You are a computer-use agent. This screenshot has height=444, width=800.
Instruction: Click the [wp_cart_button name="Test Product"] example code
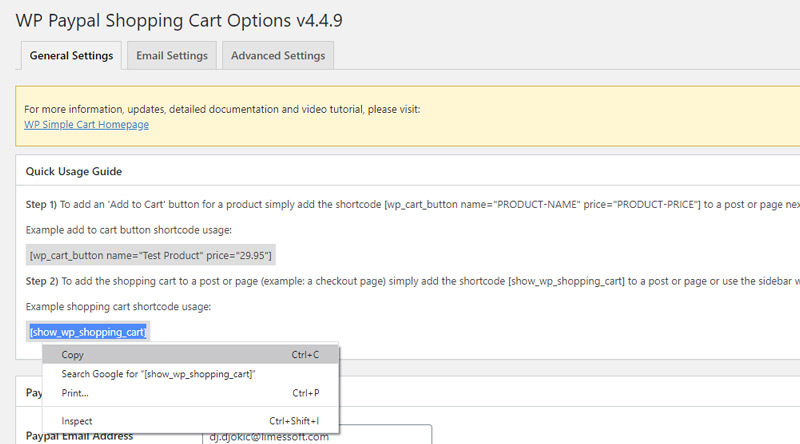(x=151, y=255)
